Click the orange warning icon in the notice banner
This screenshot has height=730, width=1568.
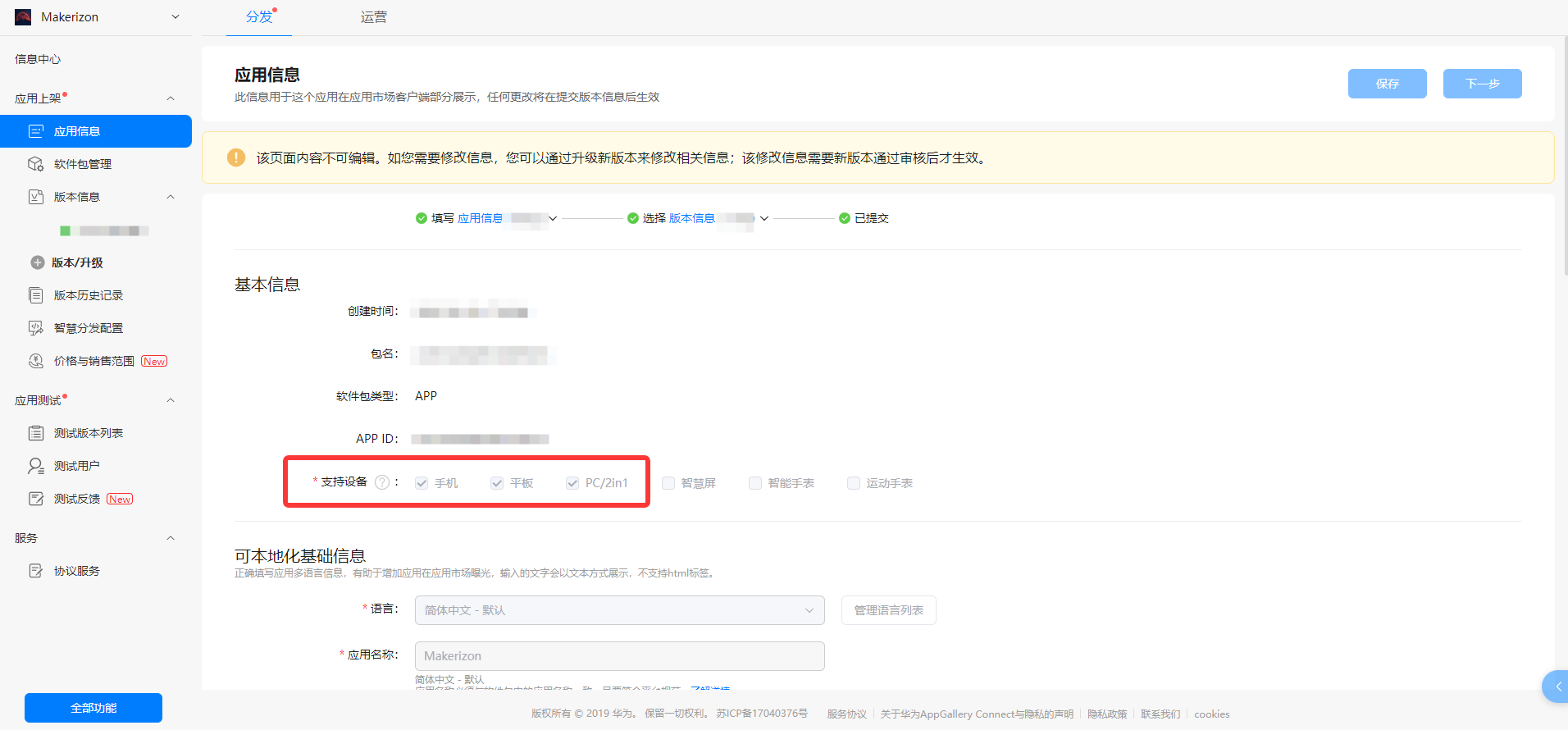tap(236, 157)
